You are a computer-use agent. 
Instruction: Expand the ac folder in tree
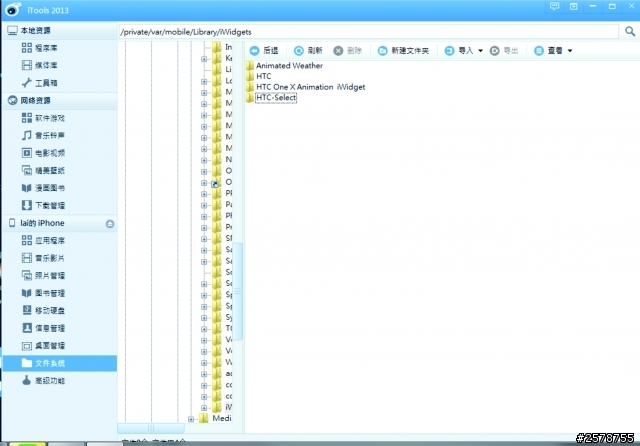[204, 374]
